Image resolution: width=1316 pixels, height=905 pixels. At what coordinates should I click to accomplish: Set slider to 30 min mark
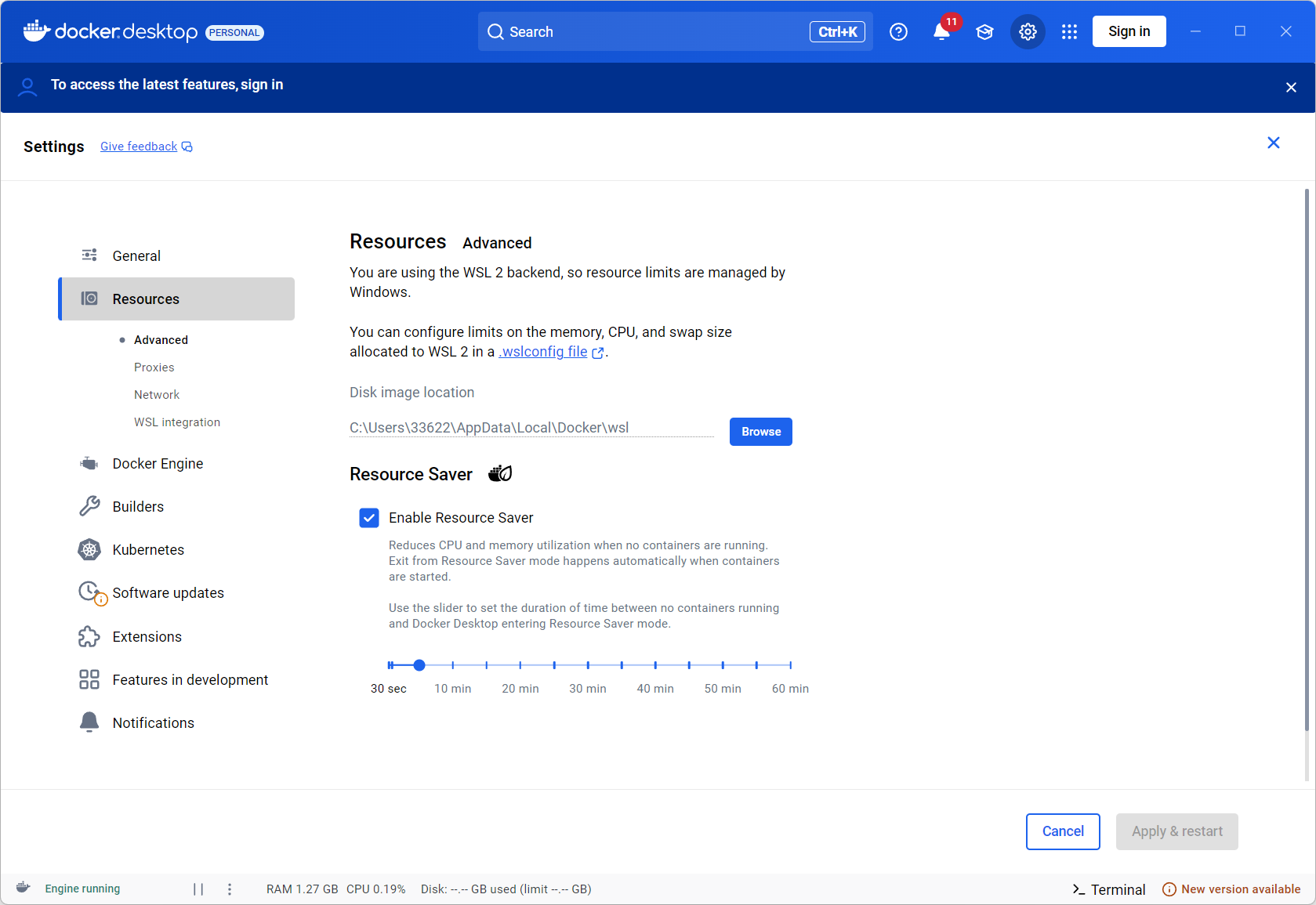point(588,665)
